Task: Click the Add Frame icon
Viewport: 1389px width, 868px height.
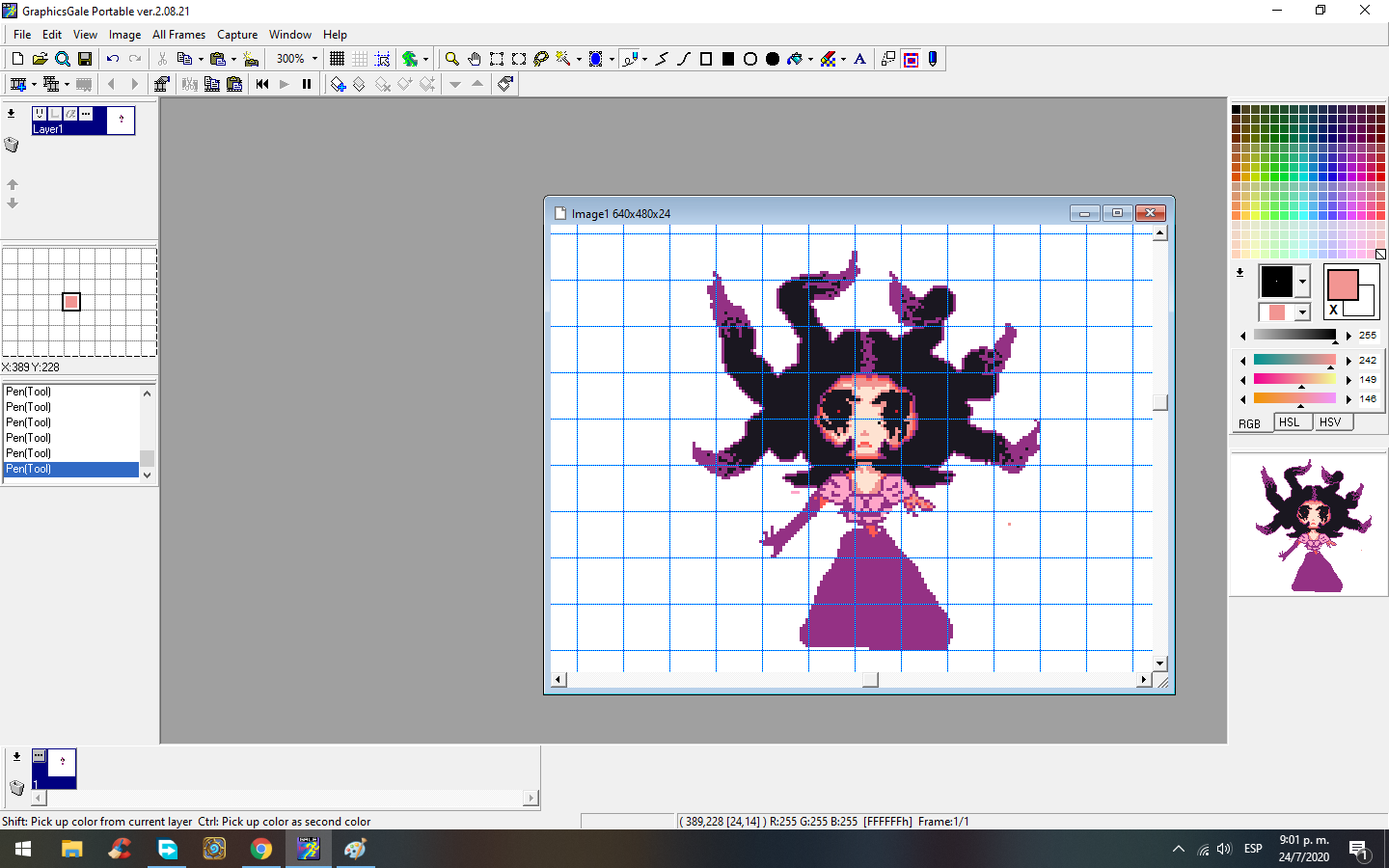Action: point(17,84)
